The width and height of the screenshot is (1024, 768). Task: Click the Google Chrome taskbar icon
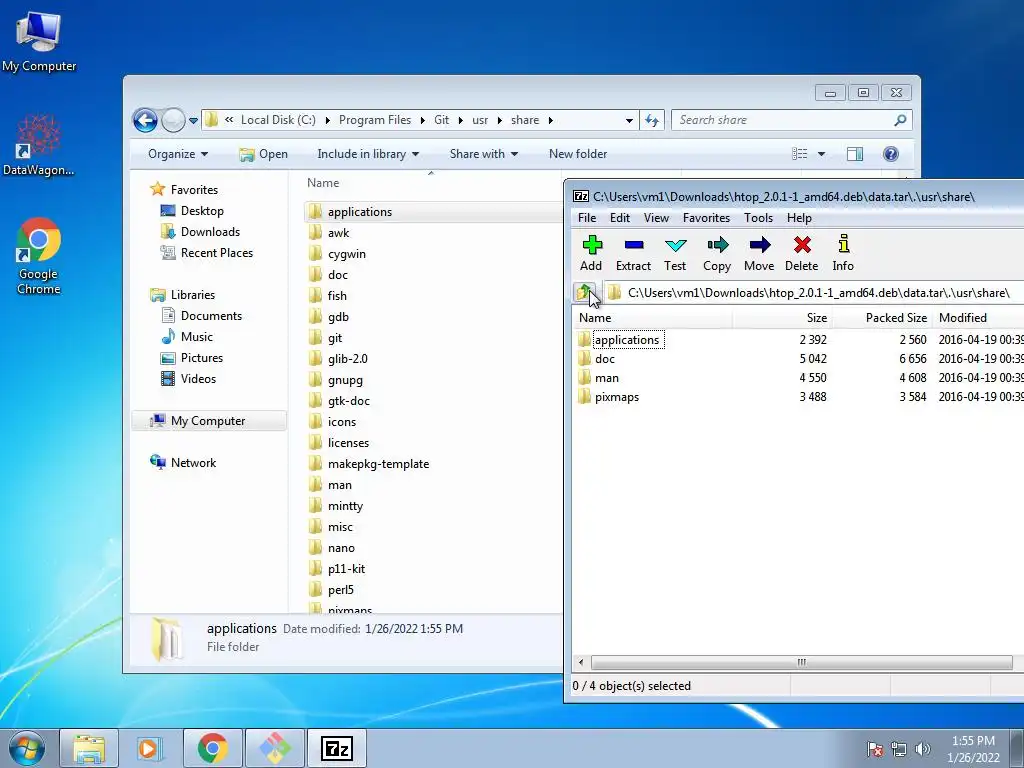pos(213,748)
